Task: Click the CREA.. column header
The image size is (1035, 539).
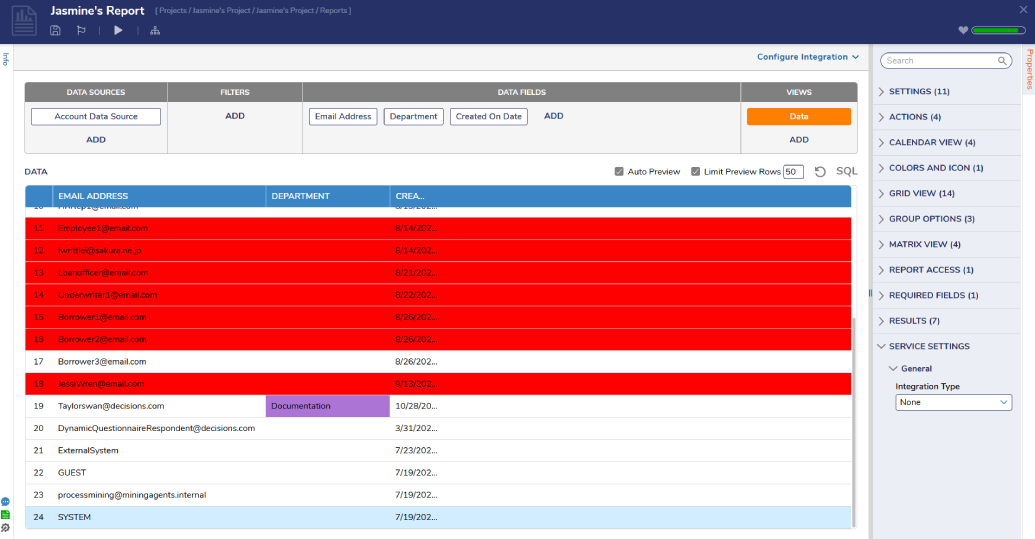Action: 410,196
